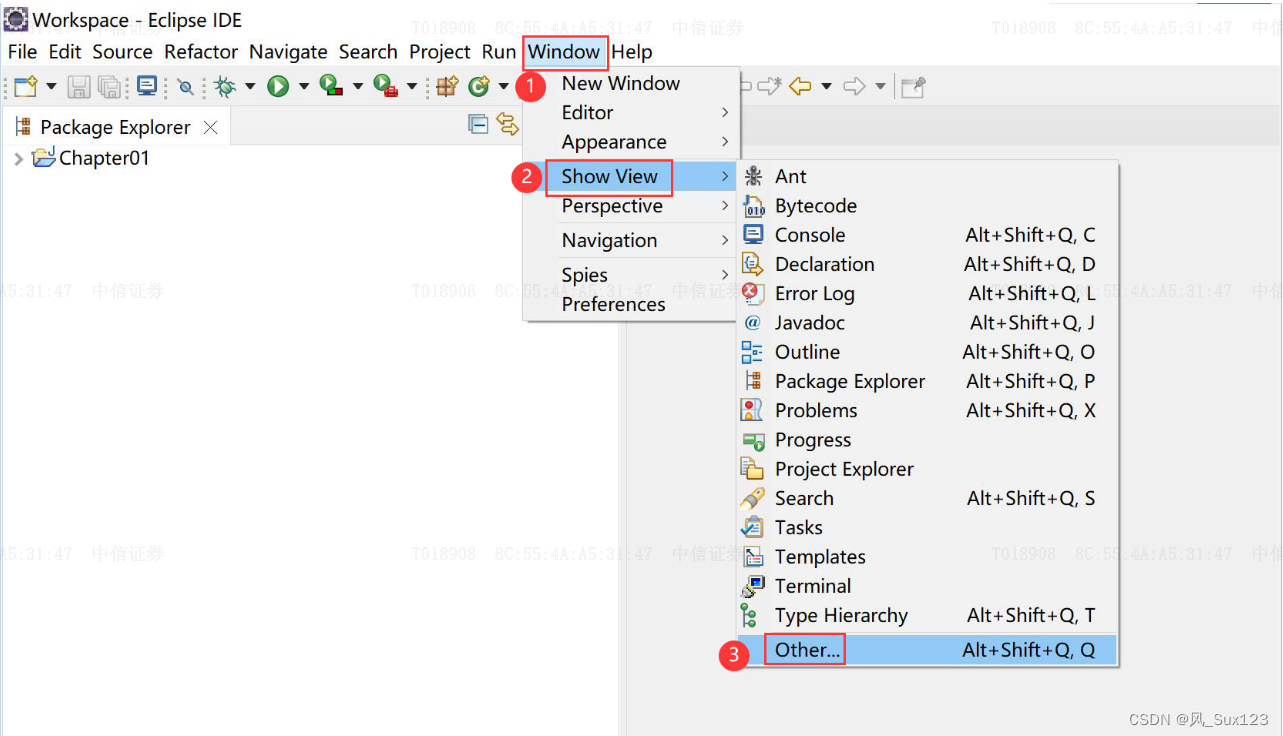Click the Show View menu entry
Viewport: 1283px width, 736px height.
point(631,177)
